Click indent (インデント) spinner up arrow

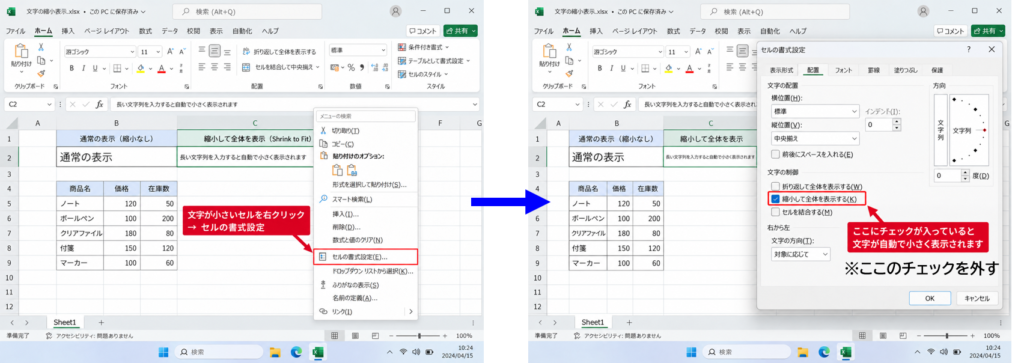[x=897, y=121]
